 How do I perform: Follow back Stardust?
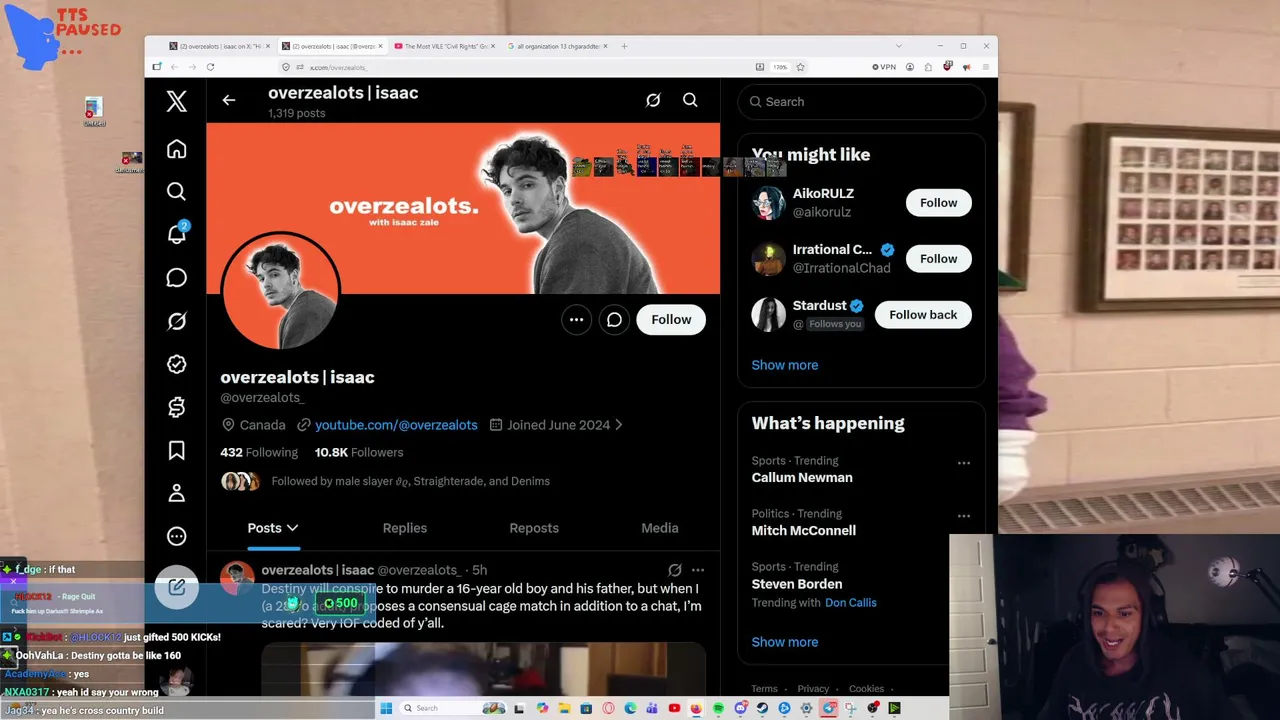point(923,315)
